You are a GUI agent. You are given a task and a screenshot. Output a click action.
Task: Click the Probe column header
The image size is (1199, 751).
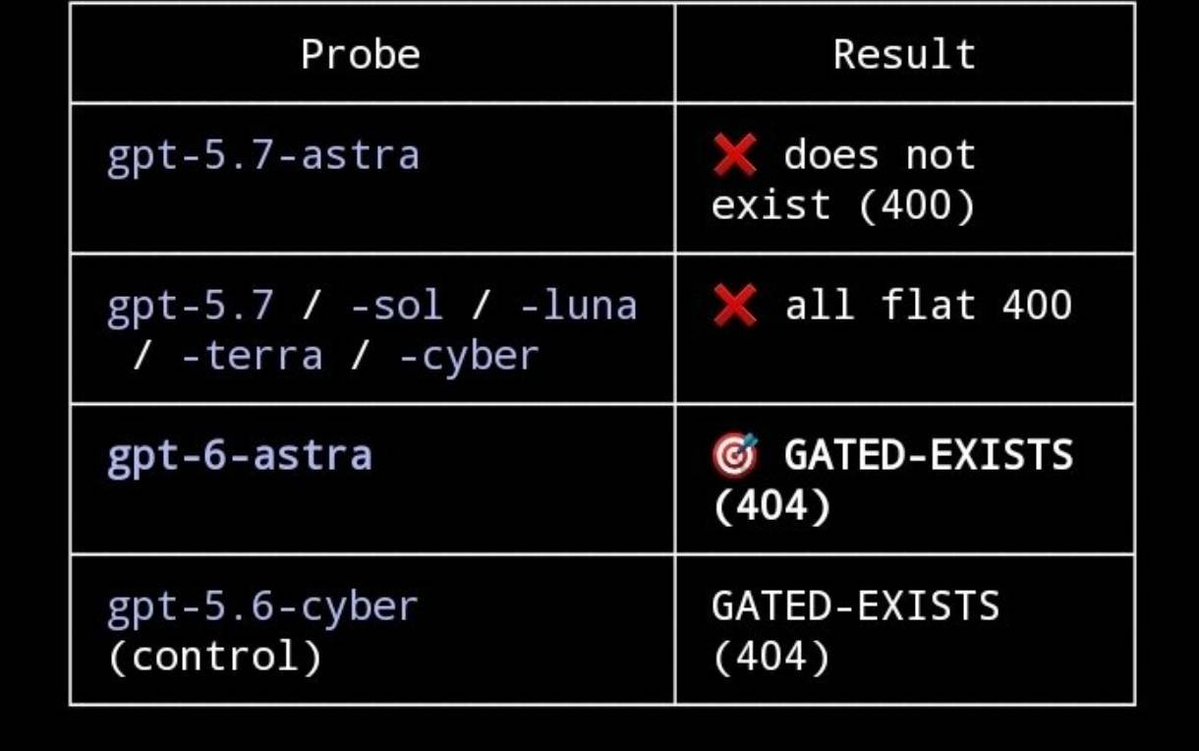360,54
